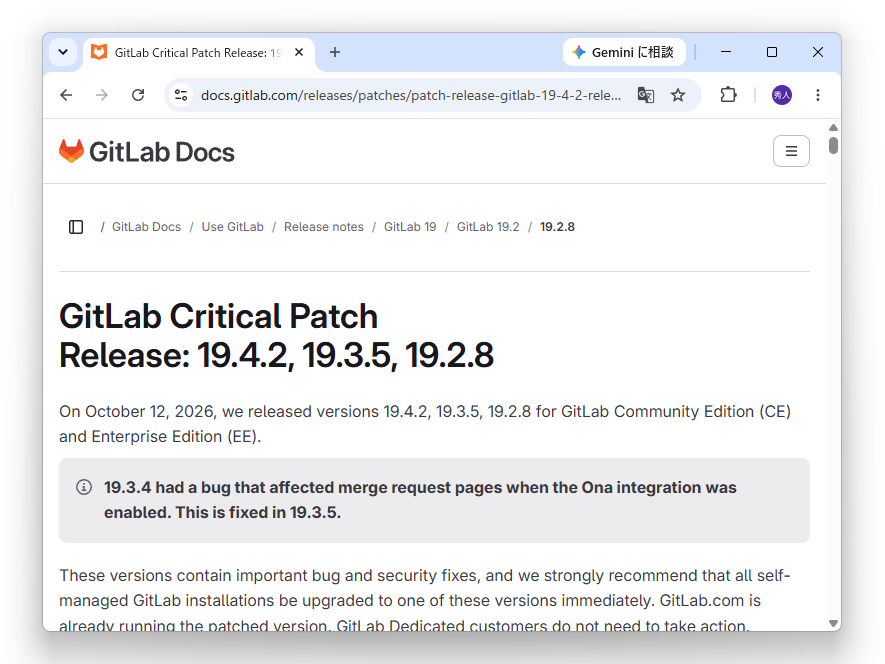The image size is (885, 664).
Task: Close the GitLab Critical Patch Release tab
Action: pos(299,53)
